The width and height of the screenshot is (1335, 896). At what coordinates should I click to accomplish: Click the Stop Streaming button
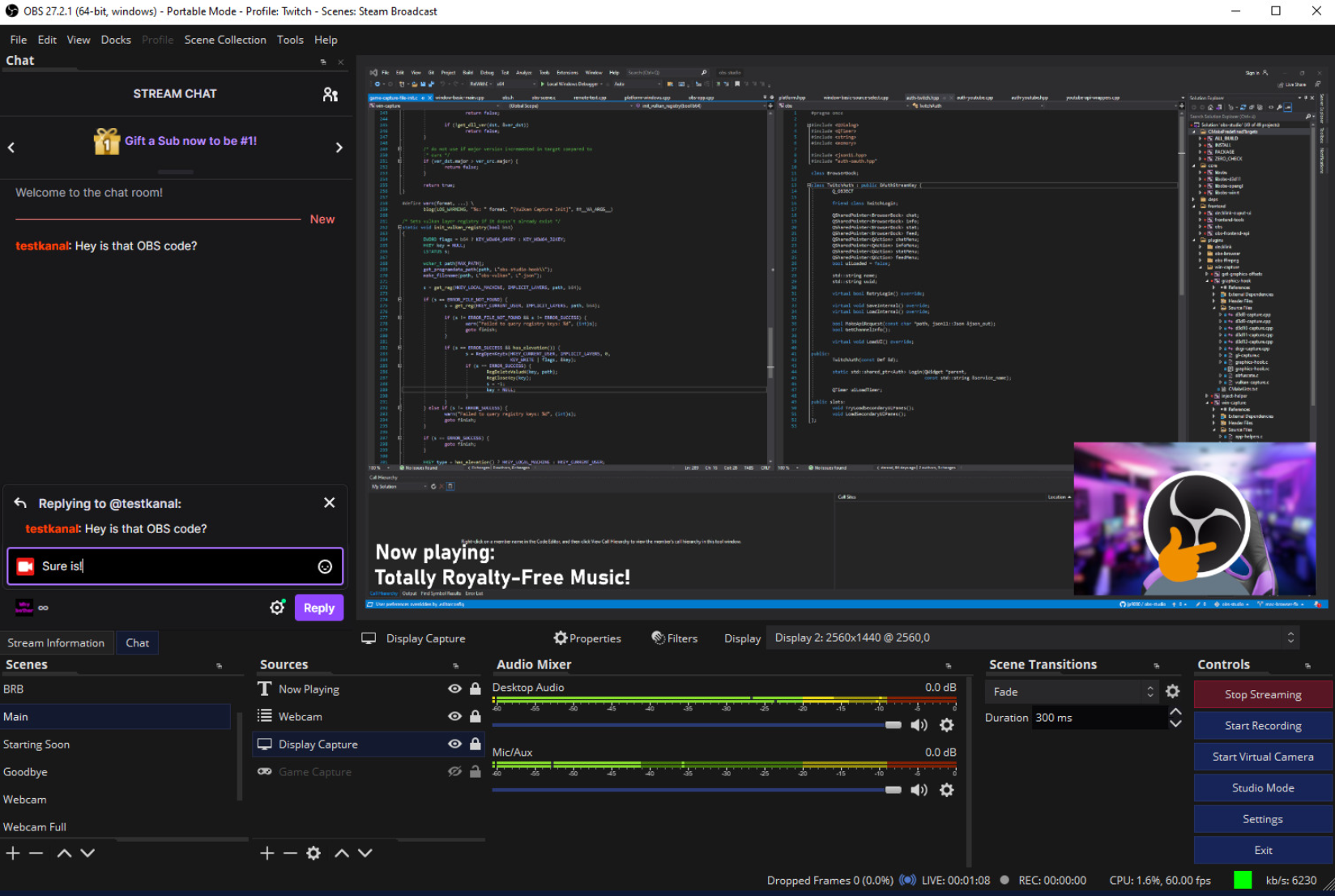point(1262,694)
